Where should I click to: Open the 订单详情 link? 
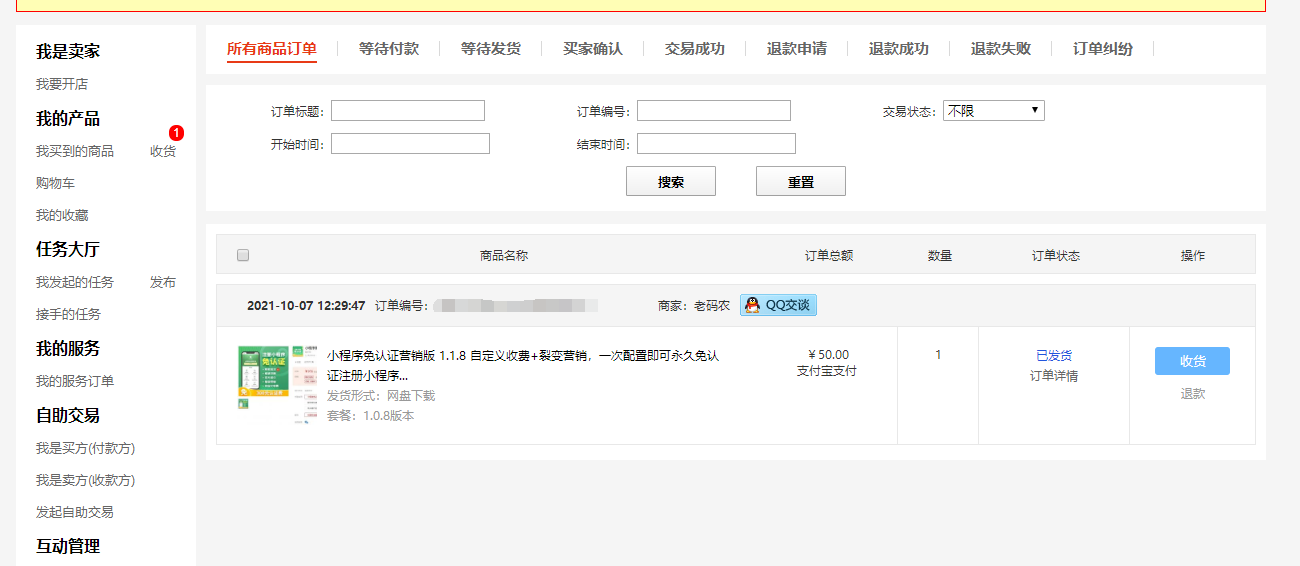1054,376
